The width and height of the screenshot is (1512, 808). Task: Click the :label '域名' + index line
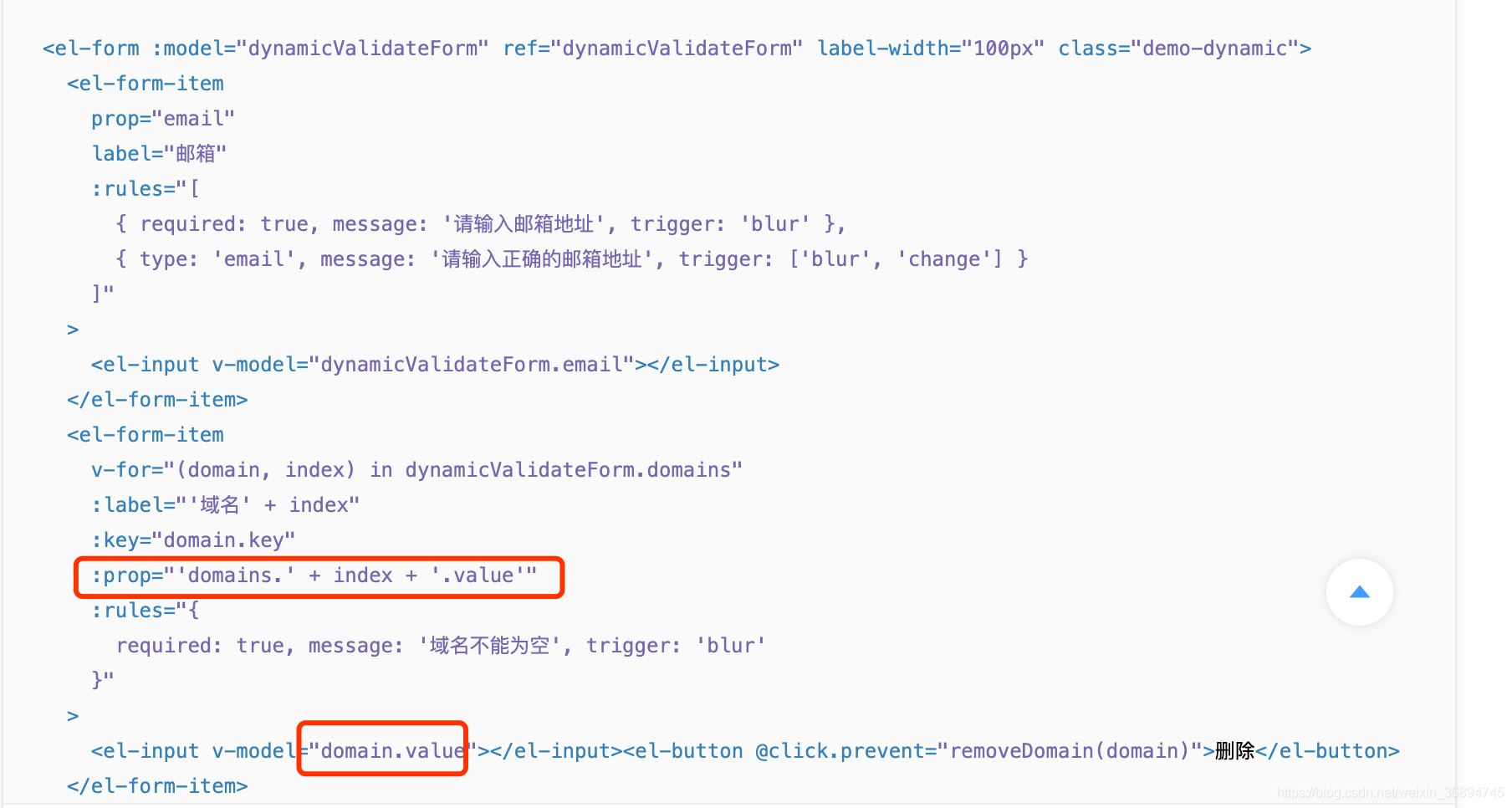coord(226,505)
